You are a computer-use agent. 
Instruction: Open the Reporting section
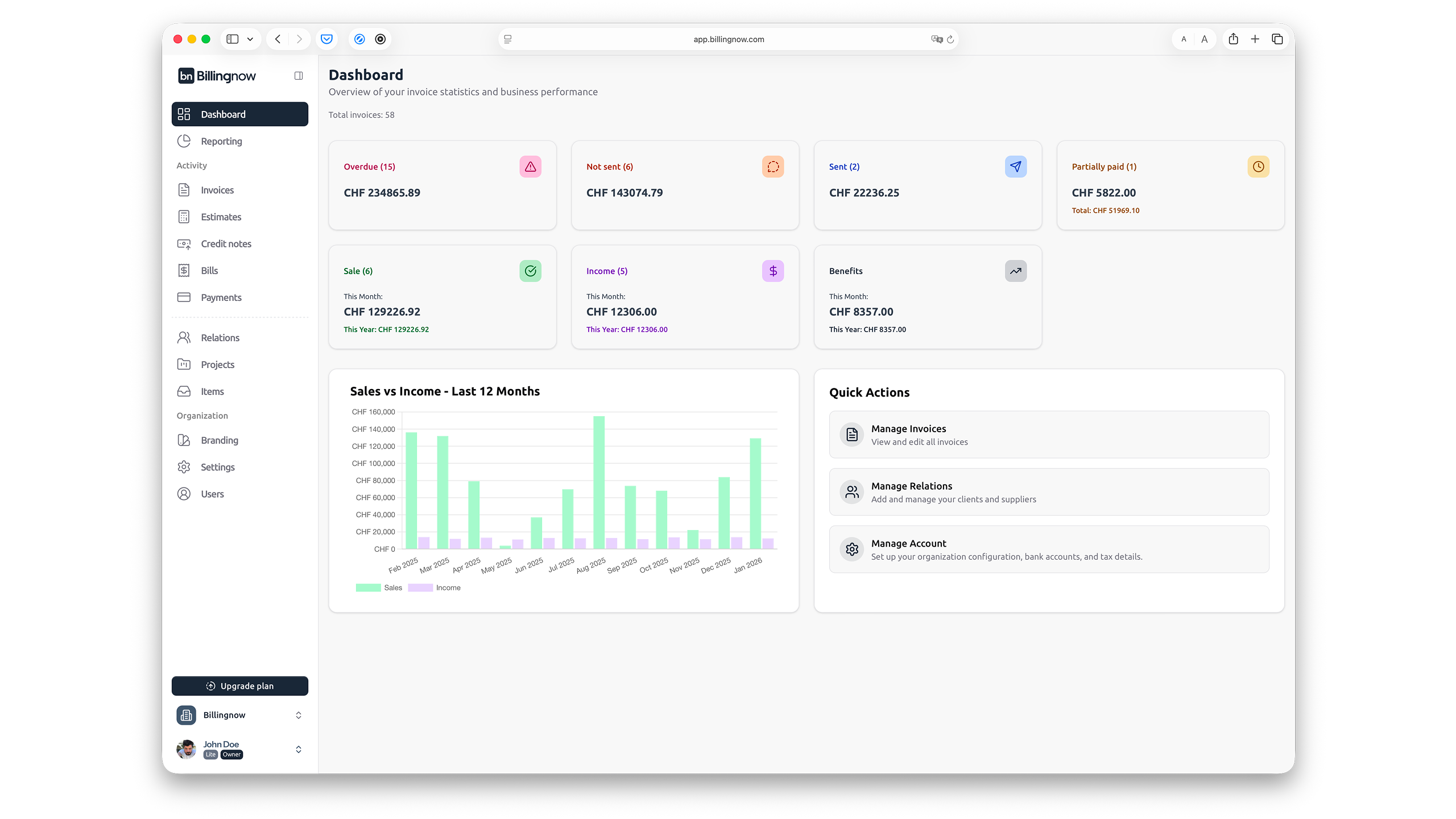click(x=221, y=141)
